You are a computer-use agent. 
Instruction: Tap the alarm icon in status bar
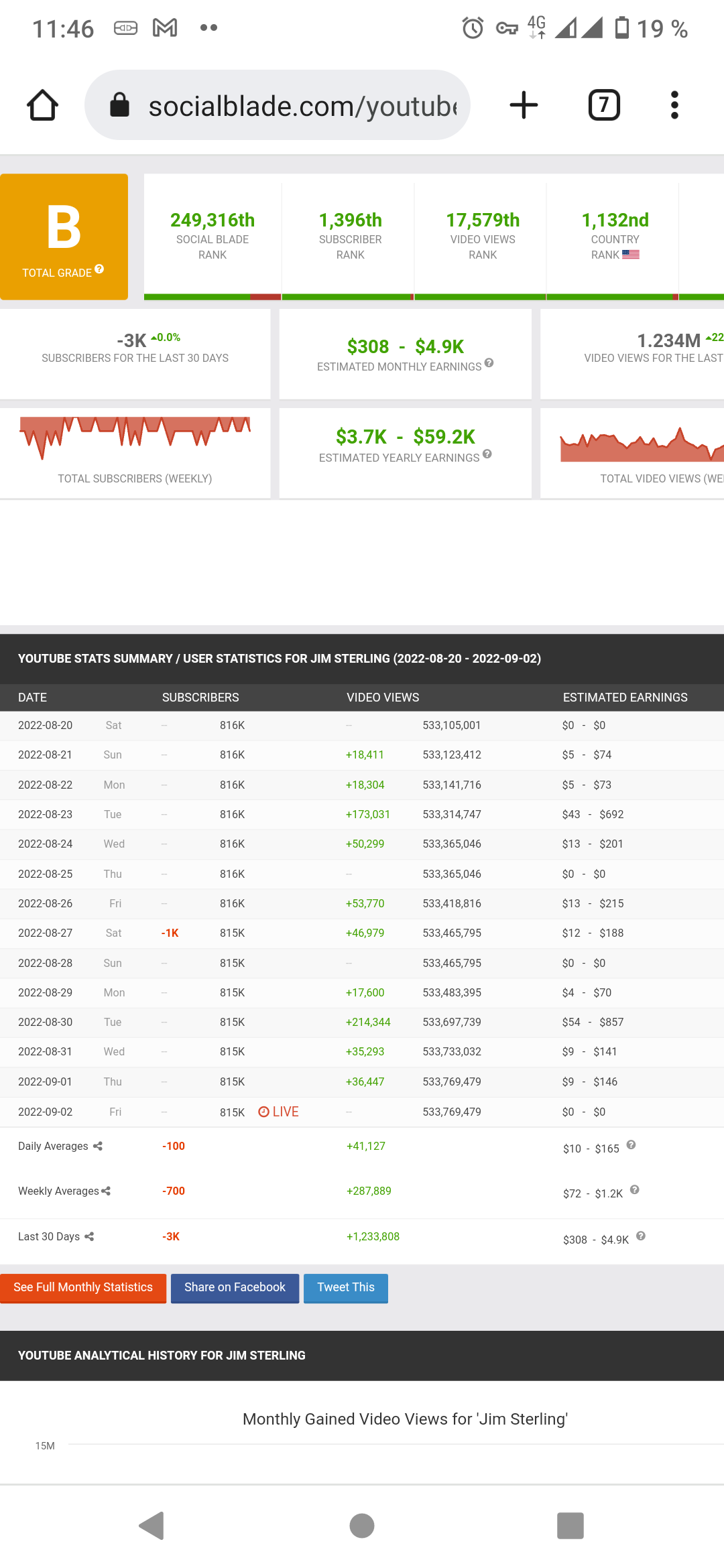point(473,28)
